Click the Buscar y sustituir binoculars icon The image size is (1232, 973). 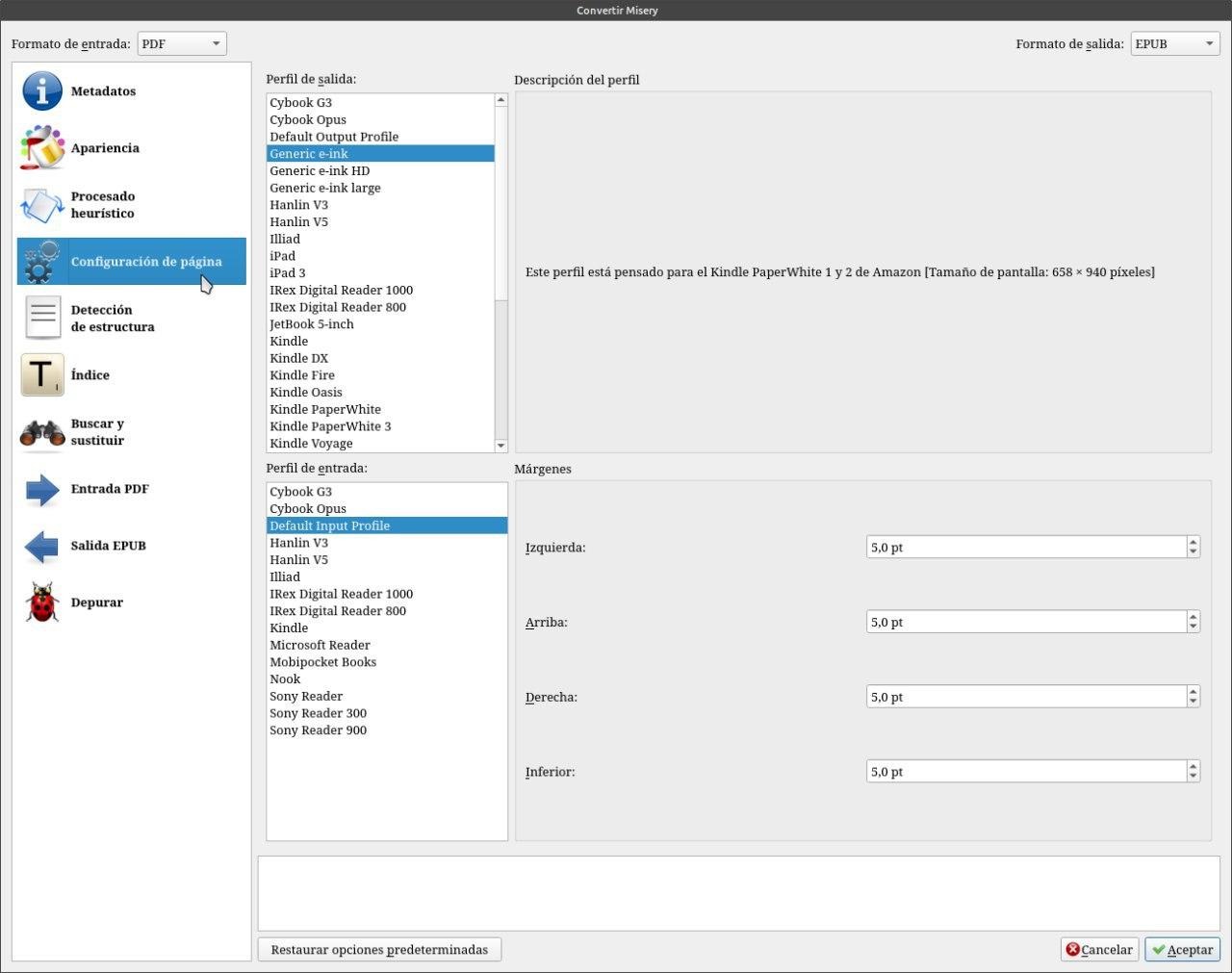42,432
